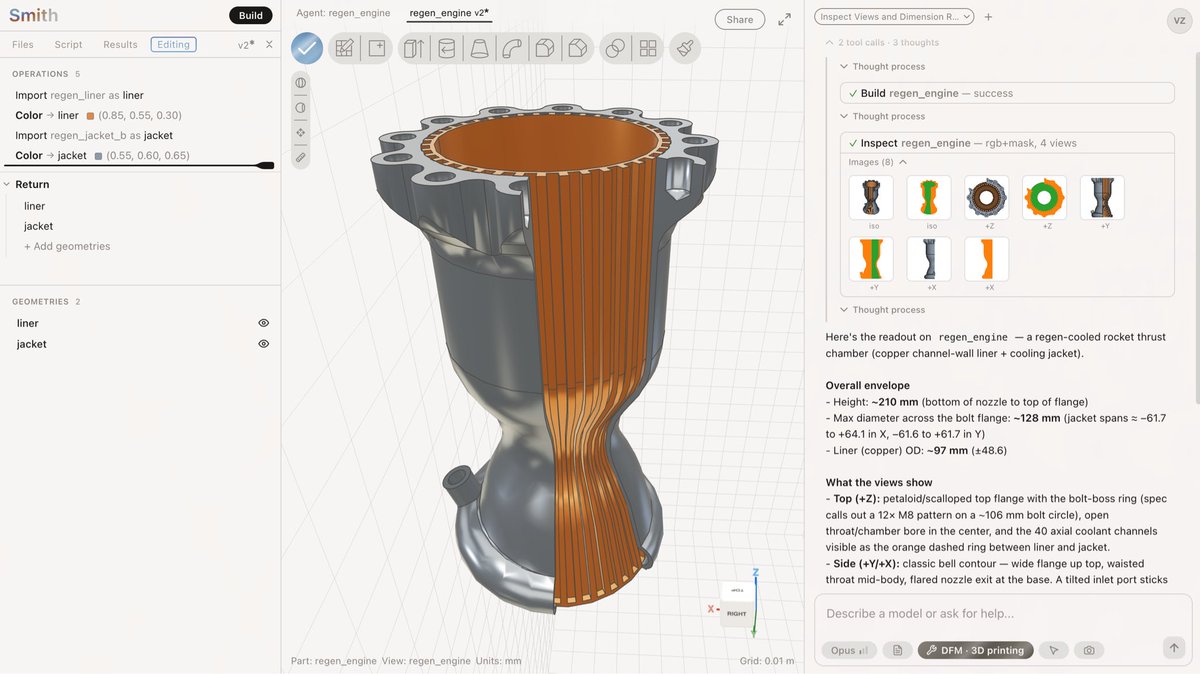Click the measure ruler icon

(x=301, y=157)
